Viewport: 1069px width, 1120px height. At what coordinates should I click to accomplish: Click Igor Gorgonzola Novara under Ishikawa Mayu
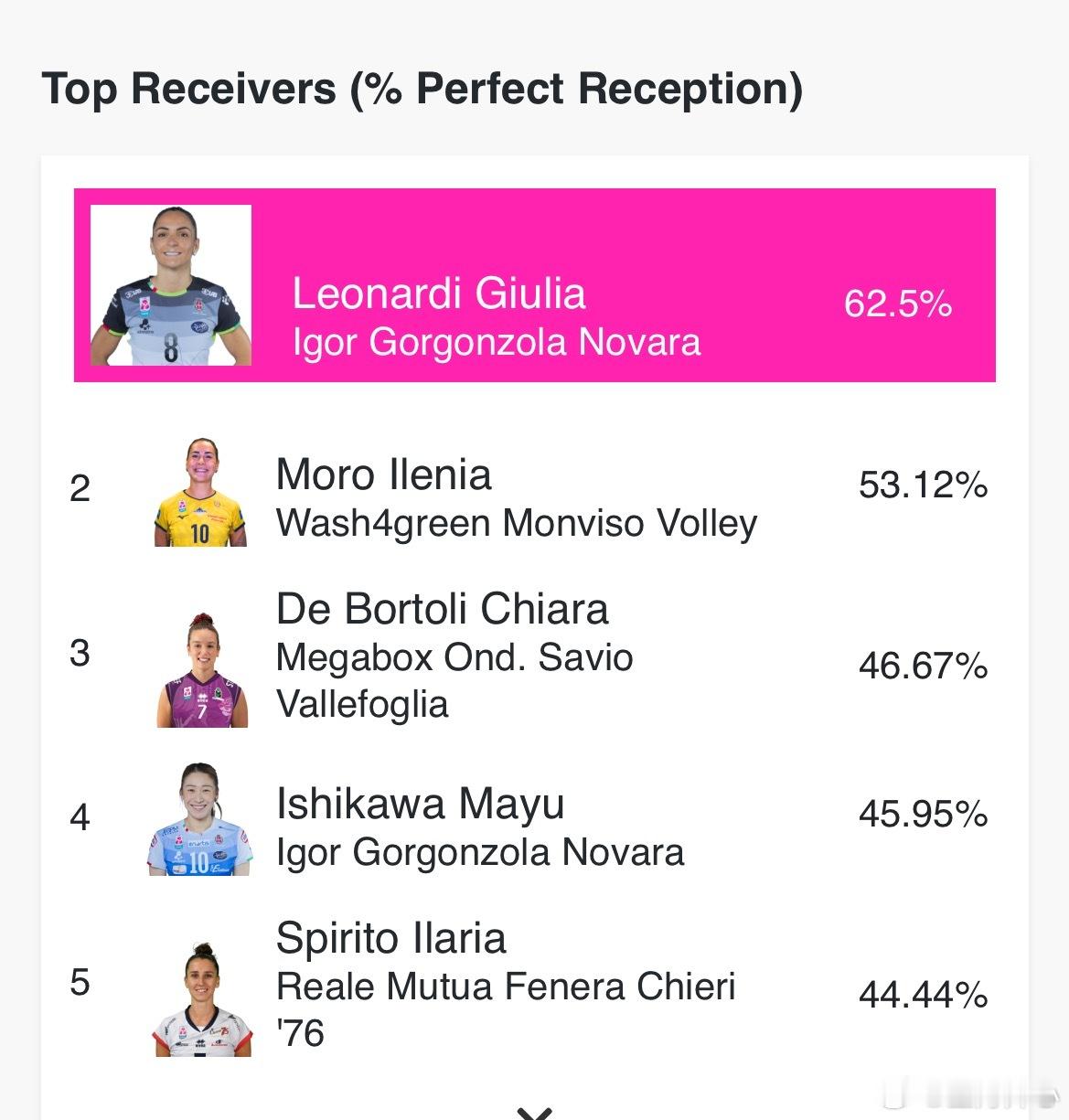(480, 852)
